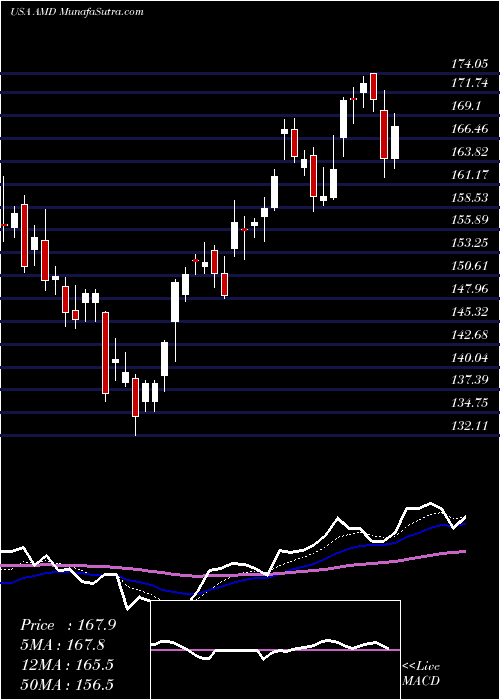
Task: Click the 132.11 price level label
Action: pos(470,426)
